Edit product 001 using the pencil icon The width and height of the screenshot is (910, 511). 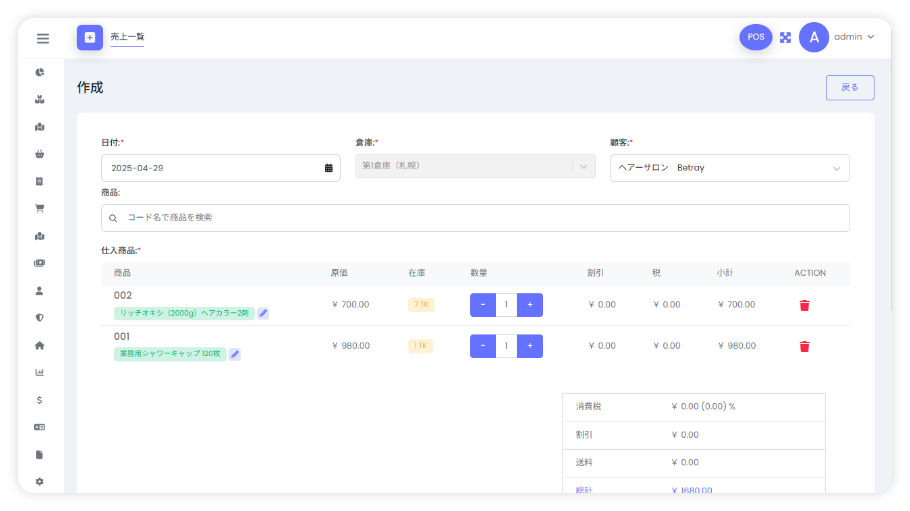point(235,354)
